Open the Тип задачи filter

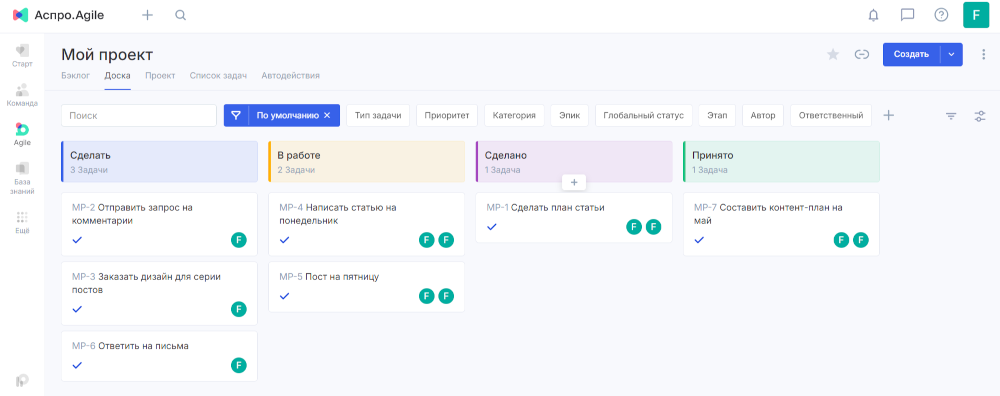(378, 115)
